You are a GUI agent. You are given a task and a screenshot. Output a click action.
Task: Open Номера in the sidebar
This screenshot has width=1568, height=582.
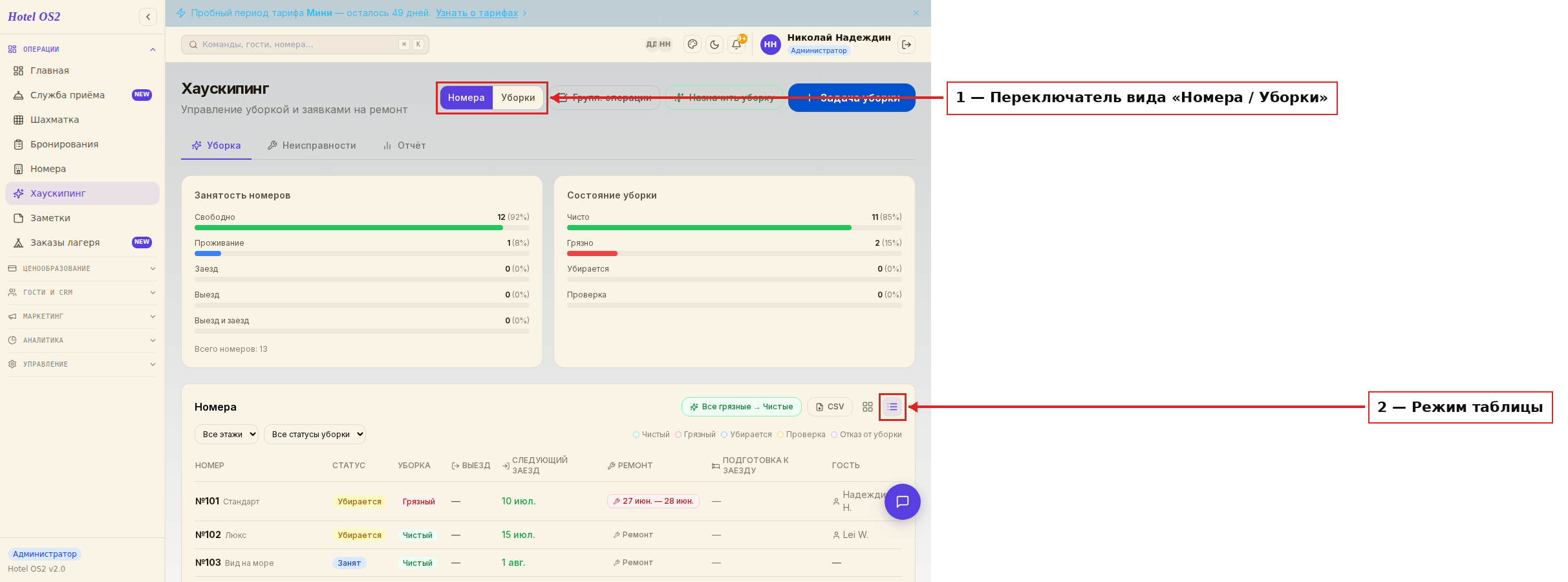point(82,169)
